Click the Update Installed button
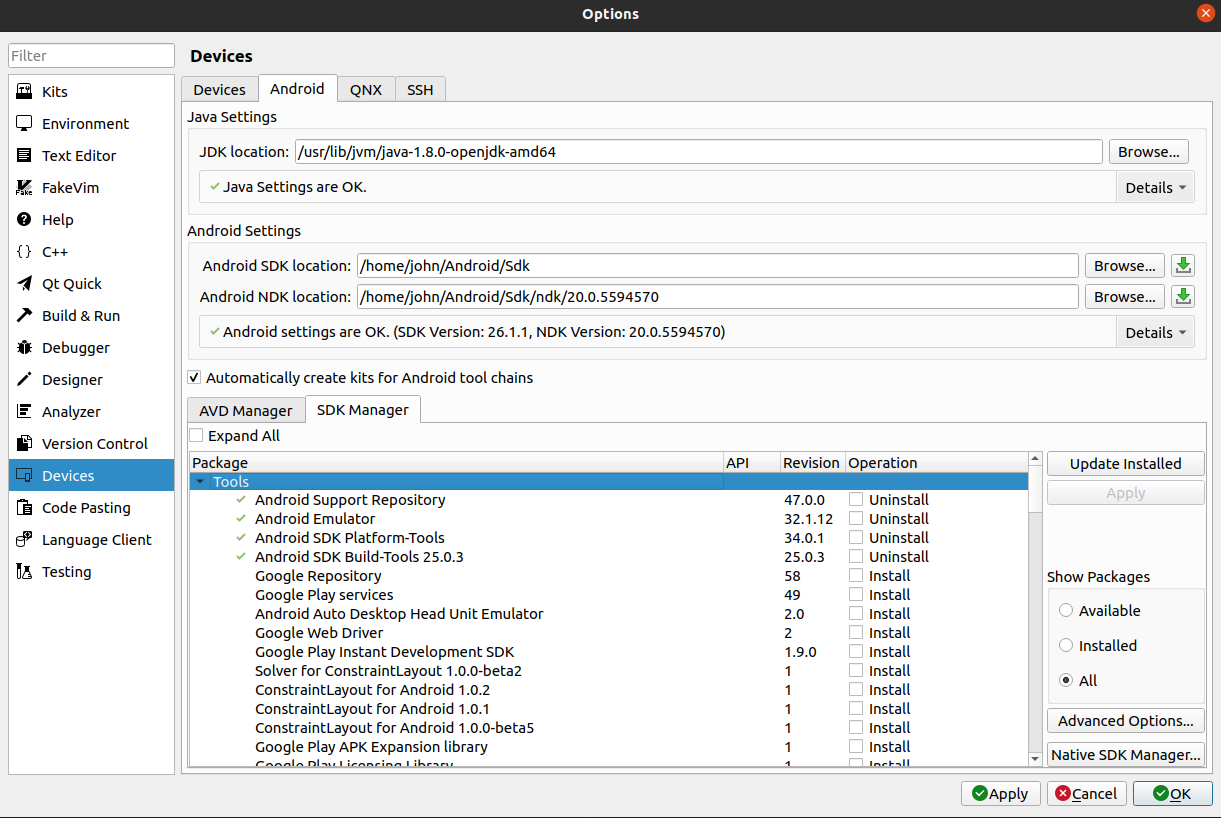 (x=1125, y=464)
